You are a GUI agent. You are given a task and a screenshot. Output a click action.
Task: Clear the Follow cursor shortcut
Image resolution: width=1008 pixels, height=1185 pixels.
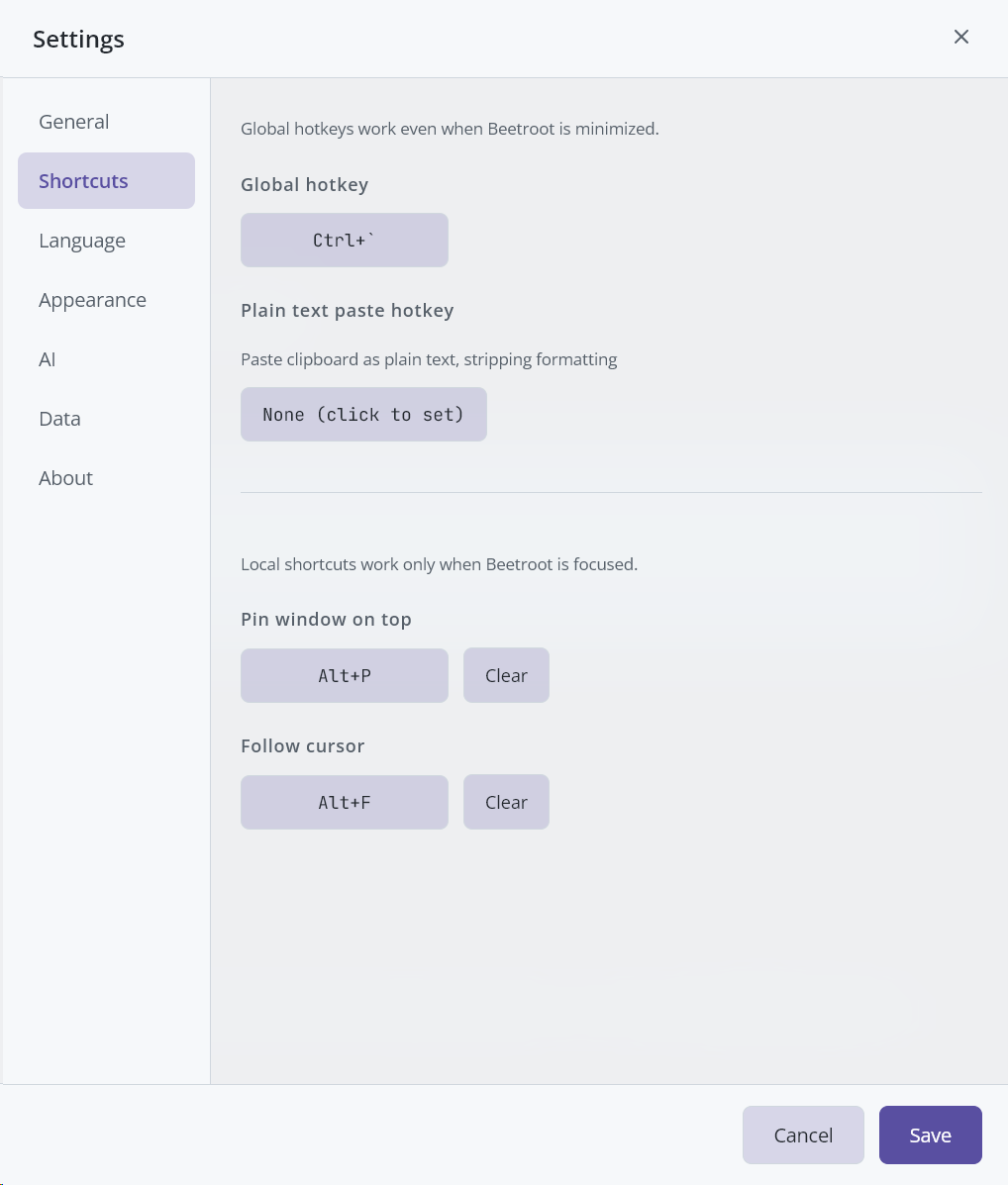pyautogui.click(x=506, y=802)
